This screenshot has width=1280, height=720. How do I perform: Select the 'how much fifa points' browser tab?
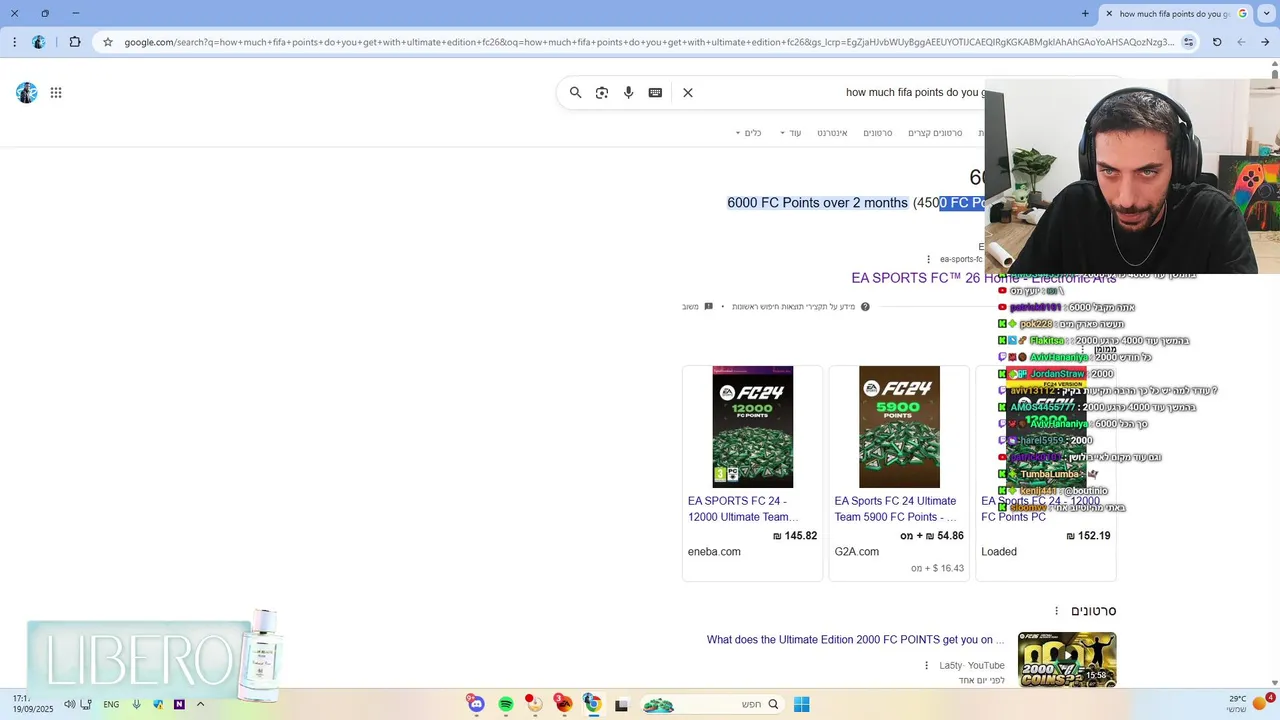(1175, 13)
